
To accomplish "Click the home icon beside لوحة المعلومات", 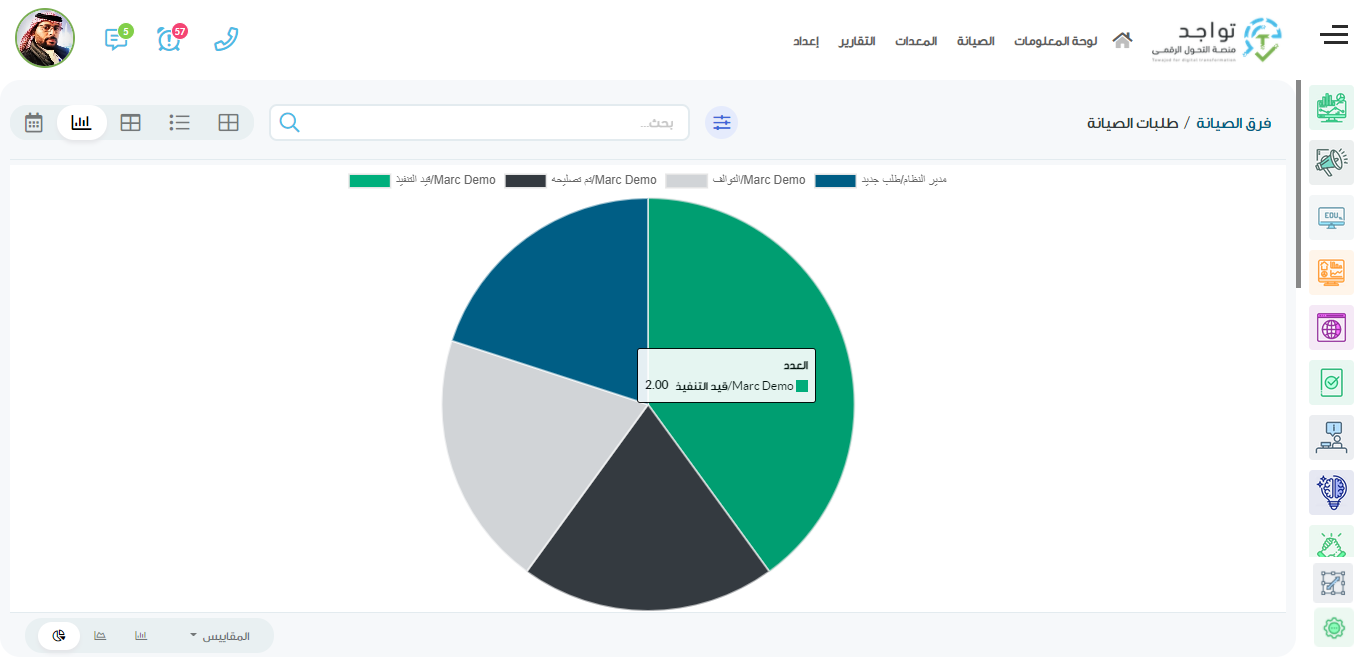I will 1122,40.
